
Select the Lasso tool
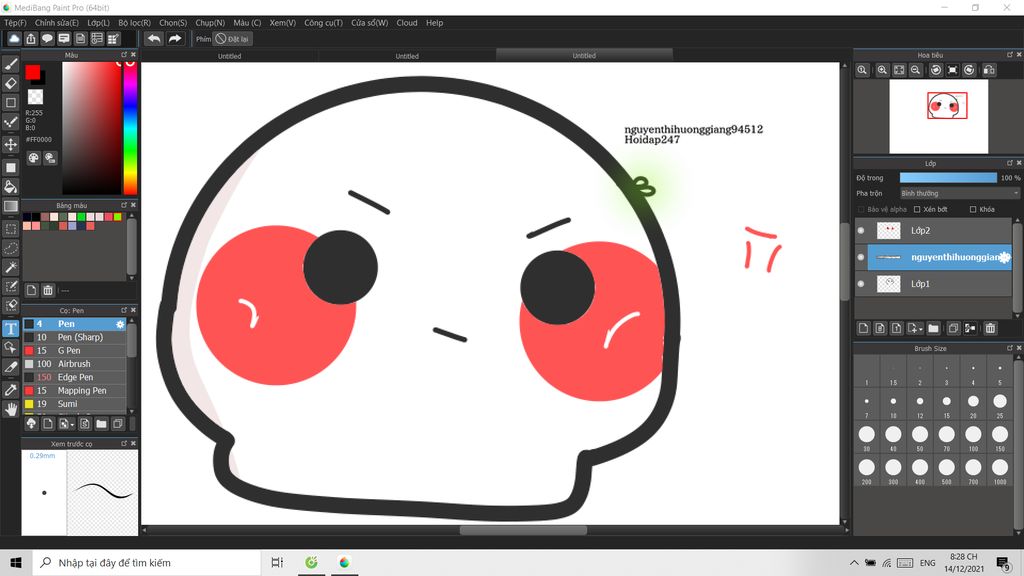click(10, 248)
